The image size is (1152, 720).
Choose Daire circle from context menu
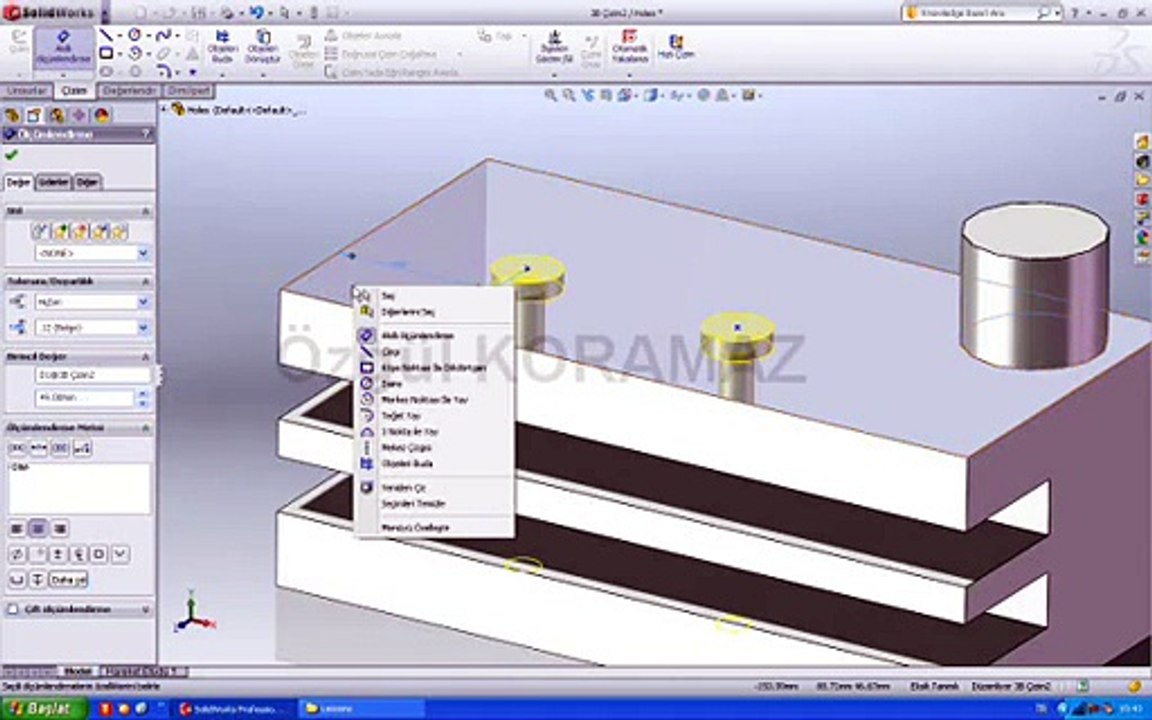391,384
